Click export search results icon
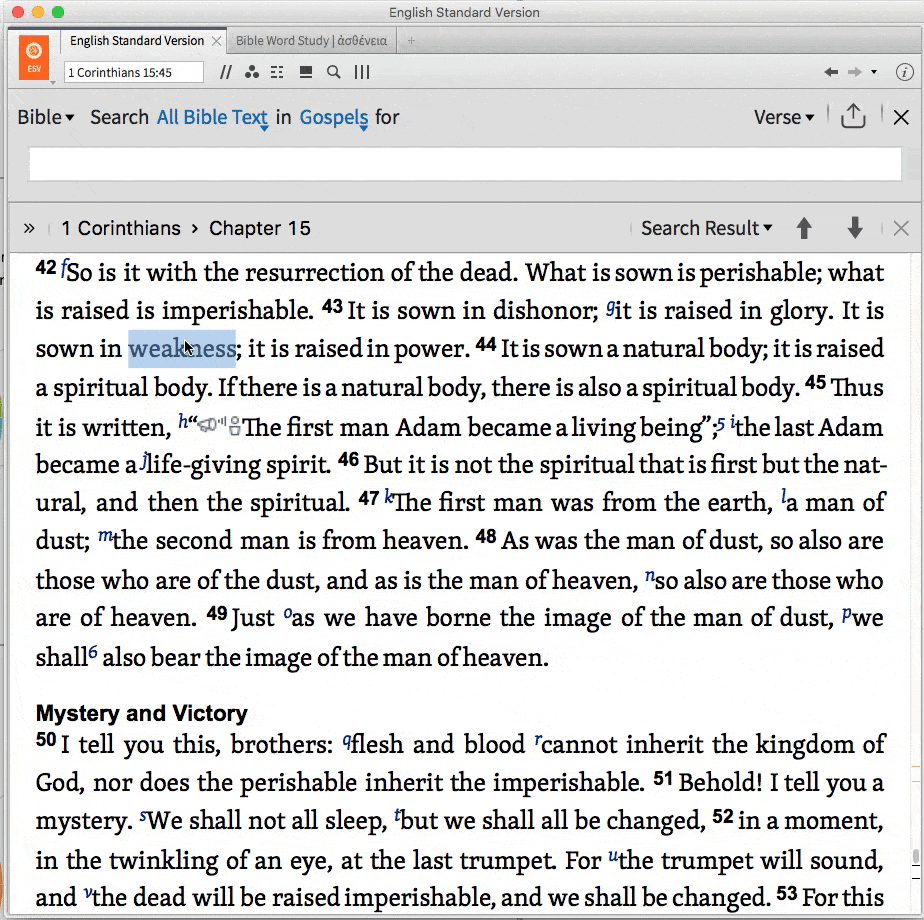The height and width of the screenshot is (920, 924). (x=853, y=116)
